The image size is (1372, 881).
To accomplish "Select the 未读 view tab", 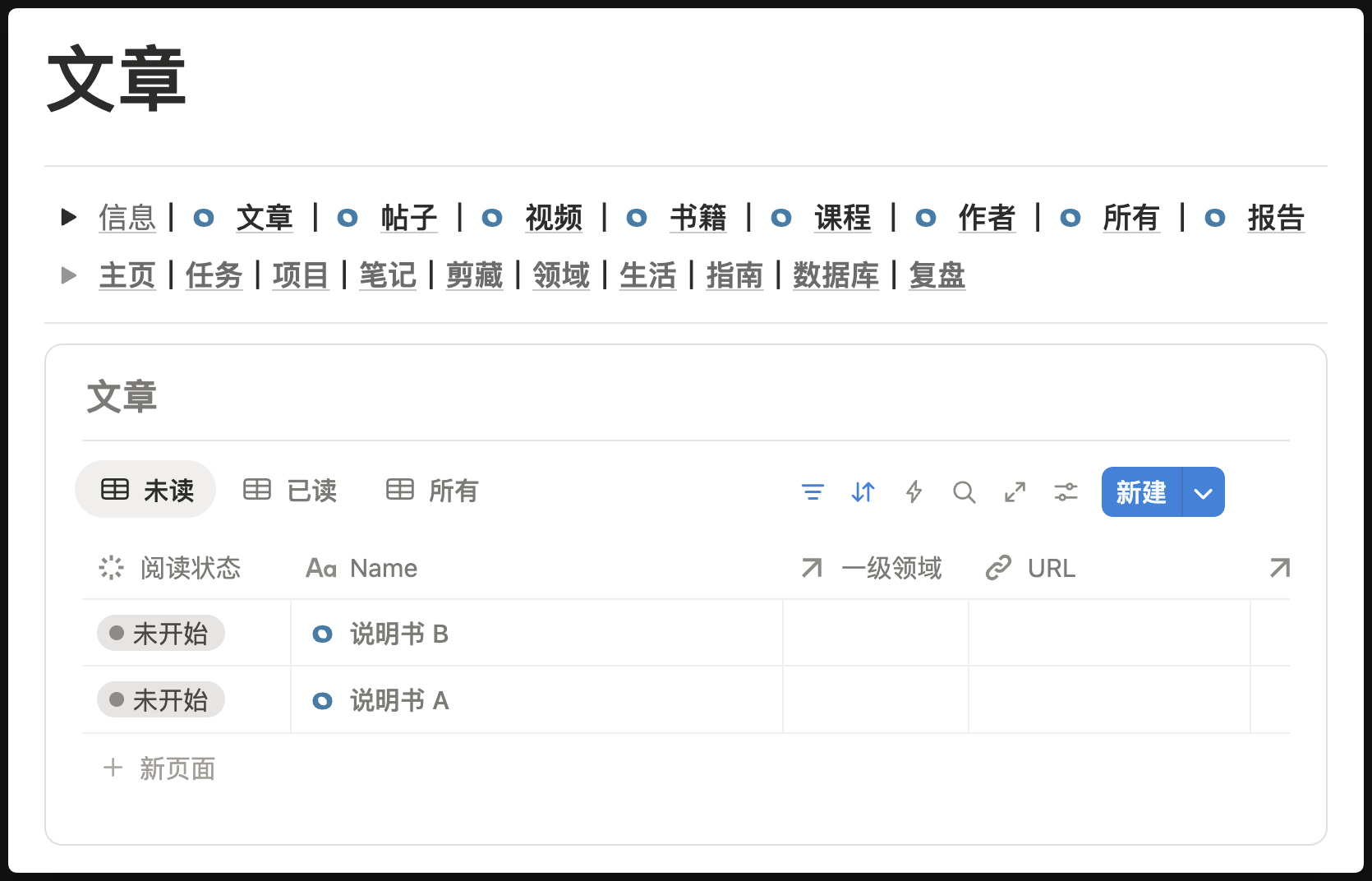I will [146, 490].
